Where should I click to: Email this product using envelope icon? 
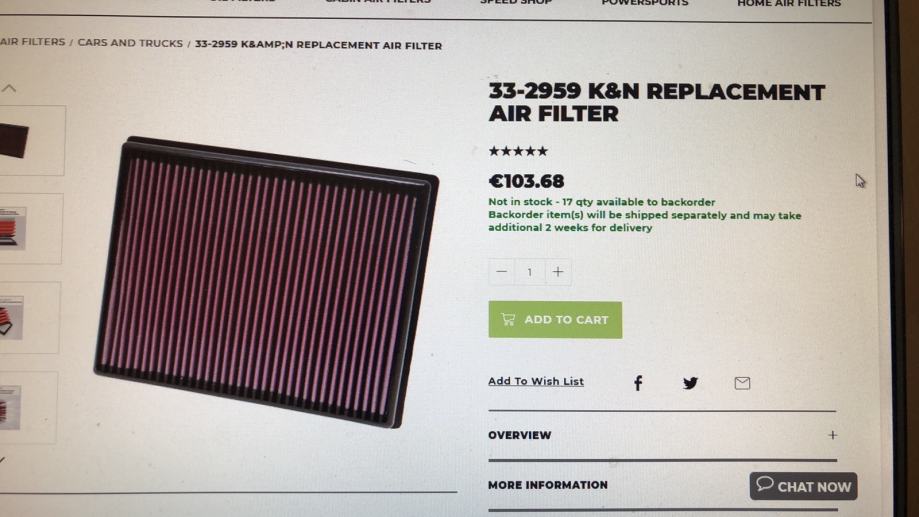[742, 383]
